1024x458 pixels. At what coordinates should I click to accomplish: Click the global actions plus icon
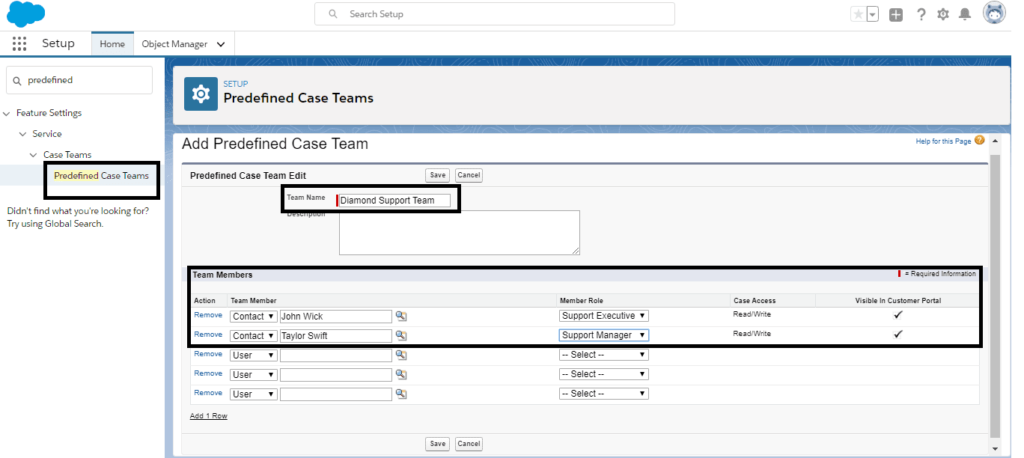pyautogui.click(x=896, y=14)
